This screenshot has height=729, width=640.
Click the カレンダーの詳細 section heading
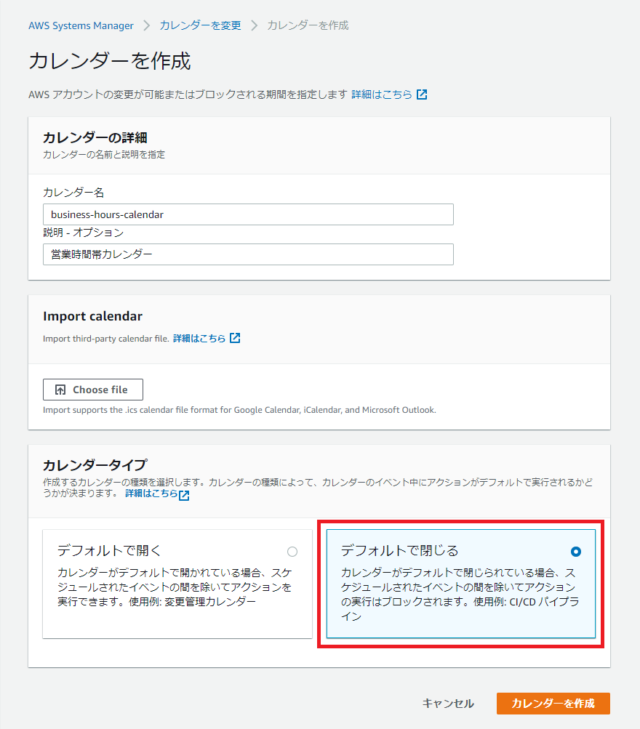pyautogui.click(x=95, y=138)
